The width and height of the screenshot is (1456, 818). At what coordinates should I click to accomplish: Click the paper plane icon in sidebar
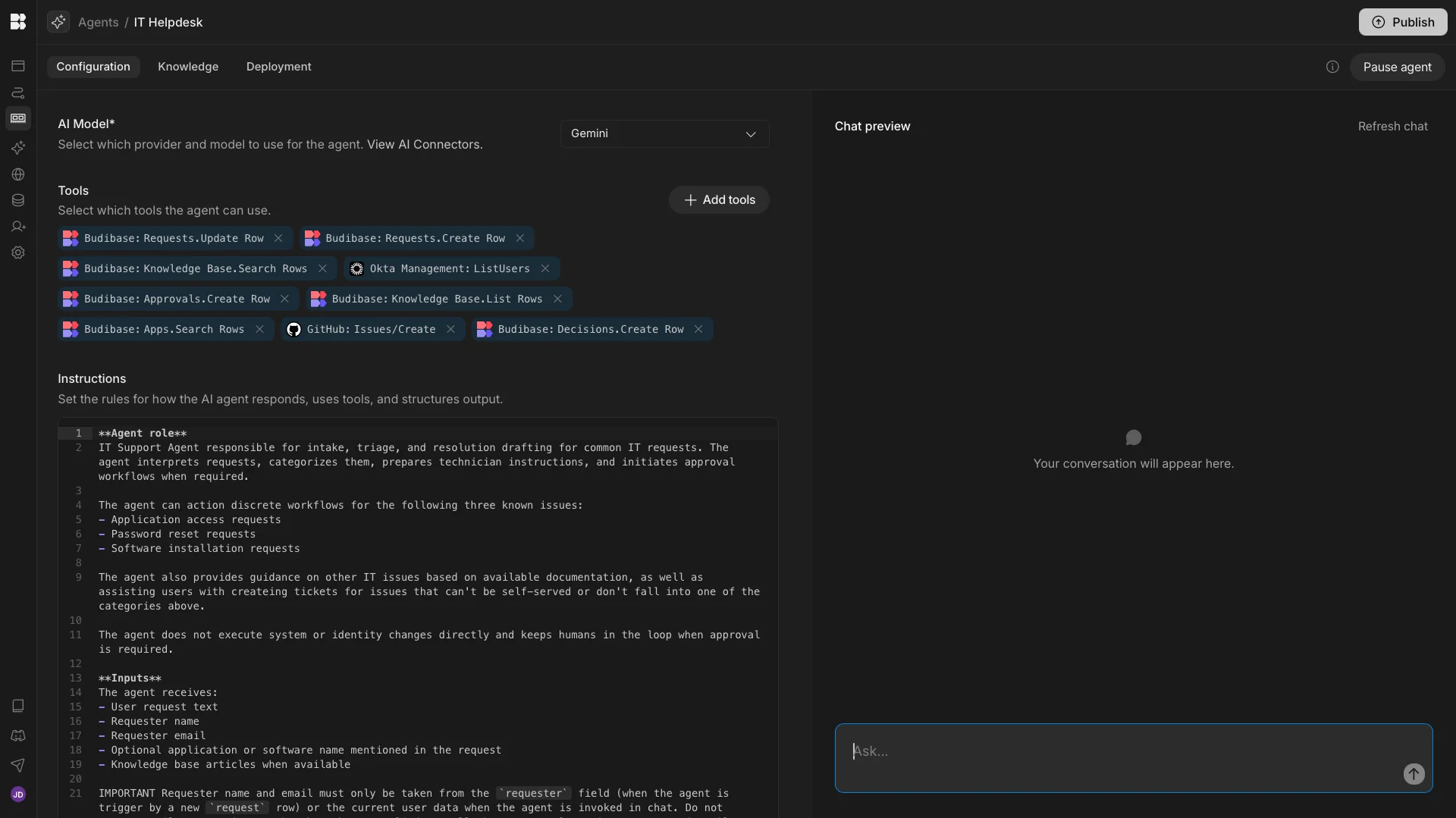click(x=18, y=765)
